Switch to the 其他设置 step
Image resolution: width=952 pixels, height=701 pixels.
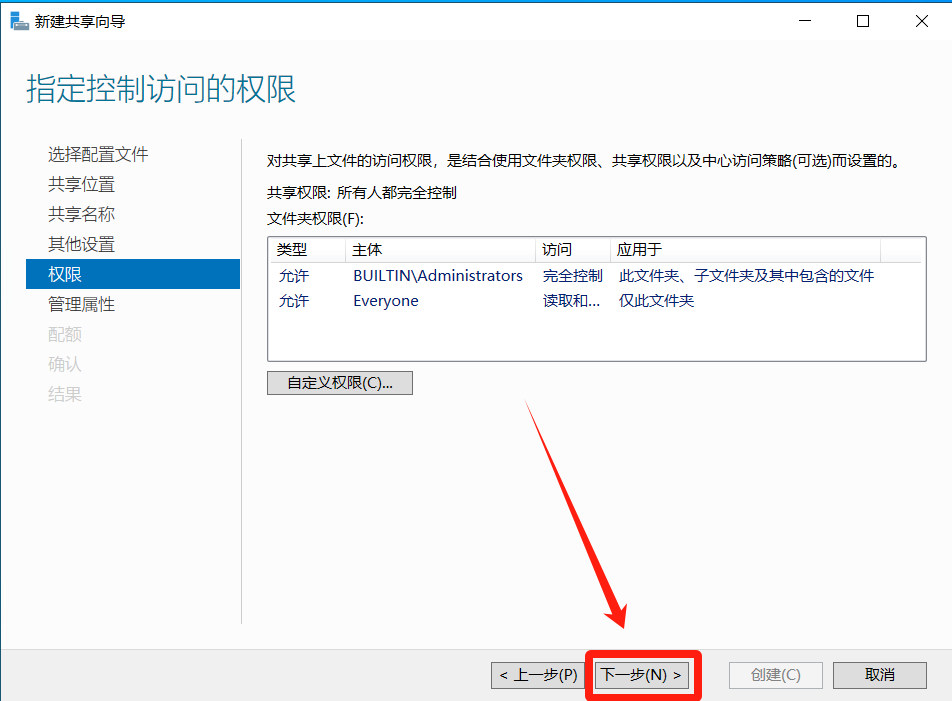[x=81, y=244]
